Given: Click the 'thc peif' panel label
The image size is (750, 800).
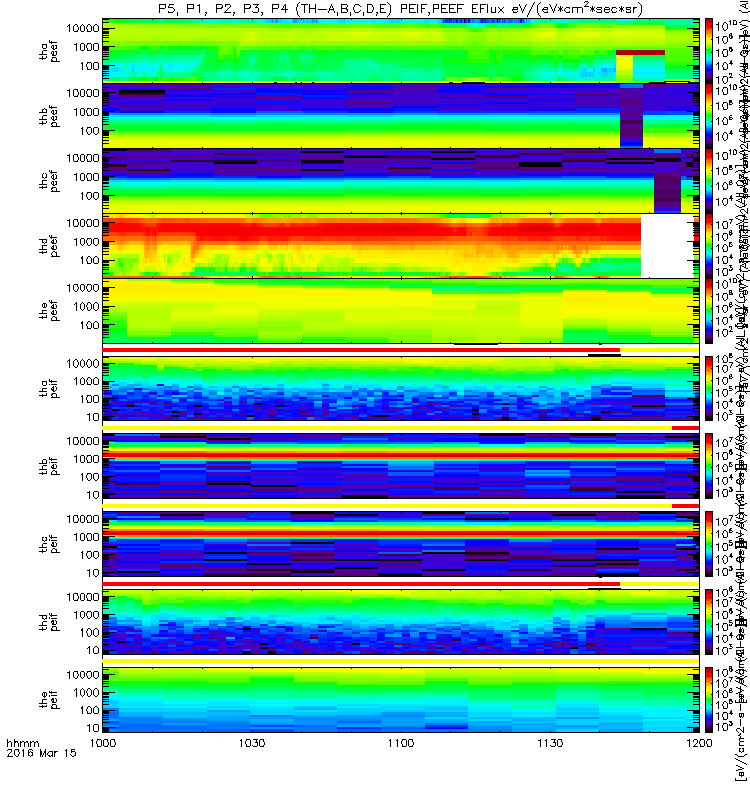Looking at the screenshot, I should click(x=49, y=544).
